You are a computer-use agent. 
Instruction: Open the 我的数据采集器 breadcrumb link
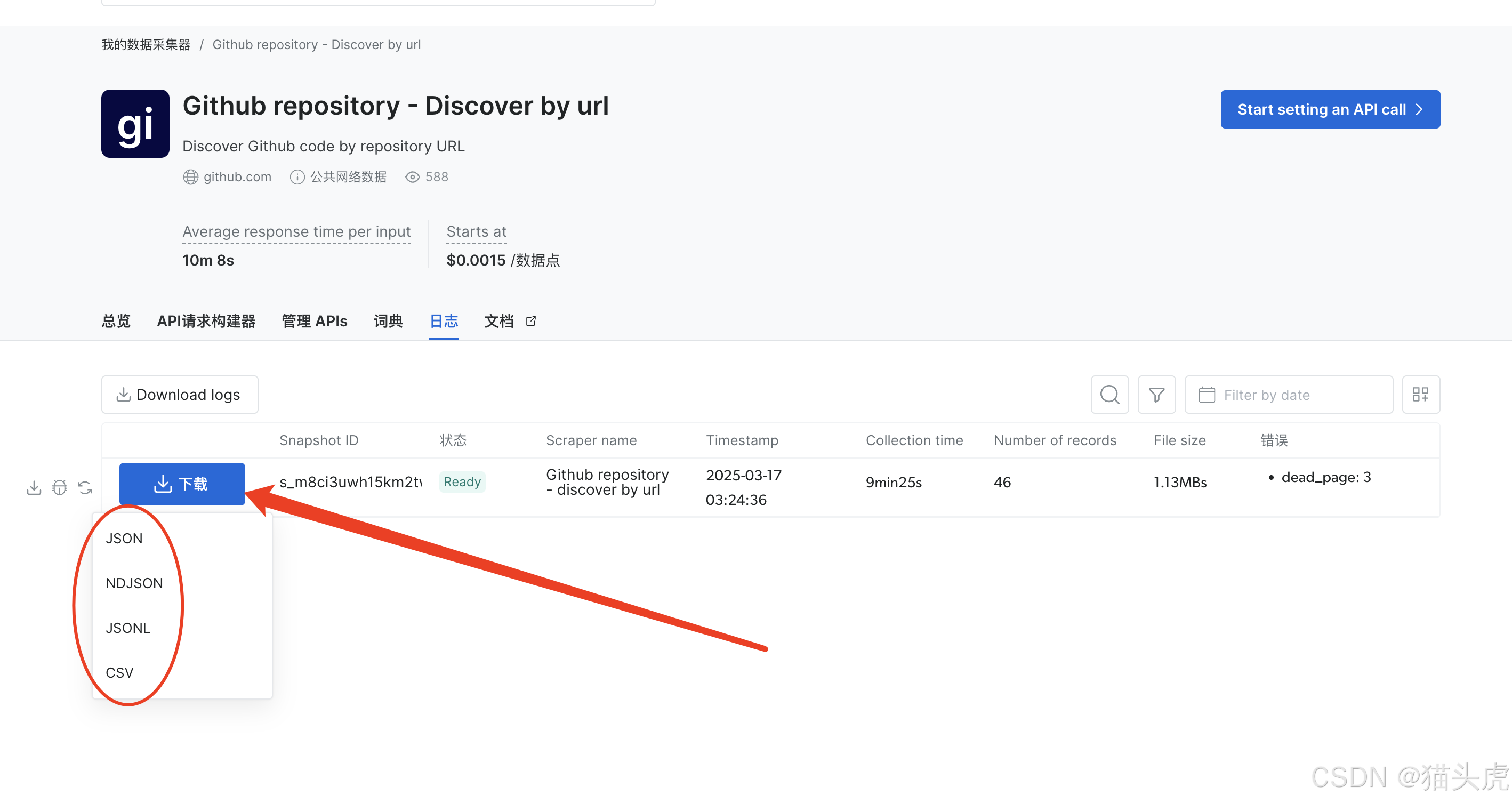[146, 45]
